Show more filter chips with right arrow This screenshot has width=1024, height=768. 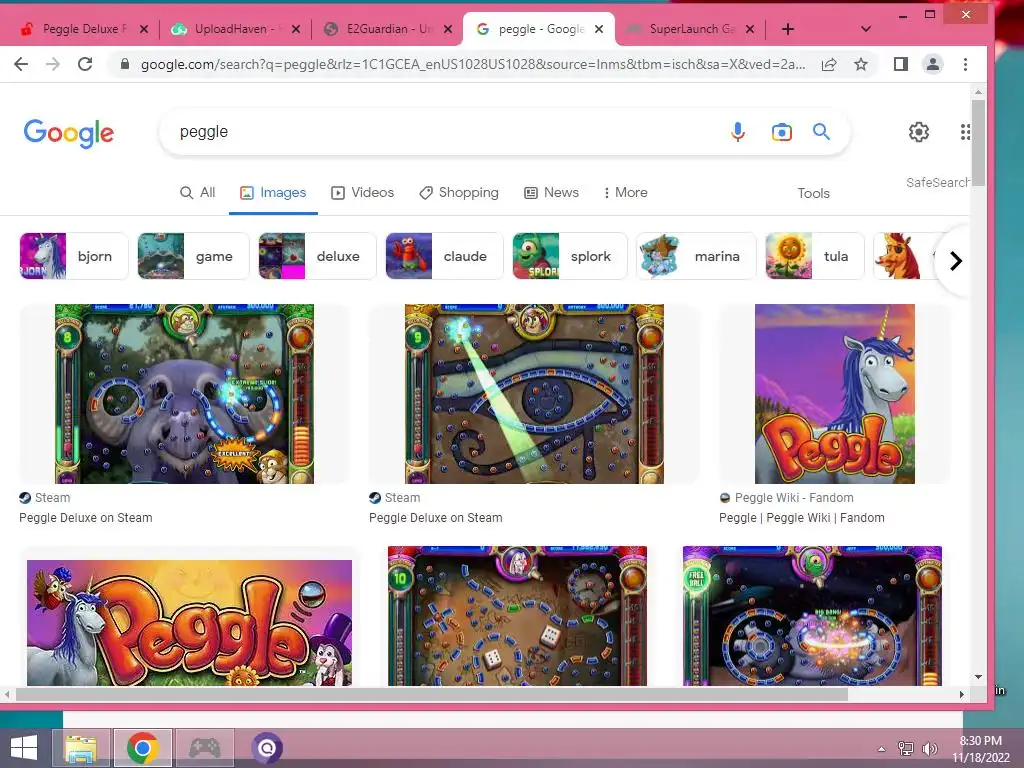point(955,261)
